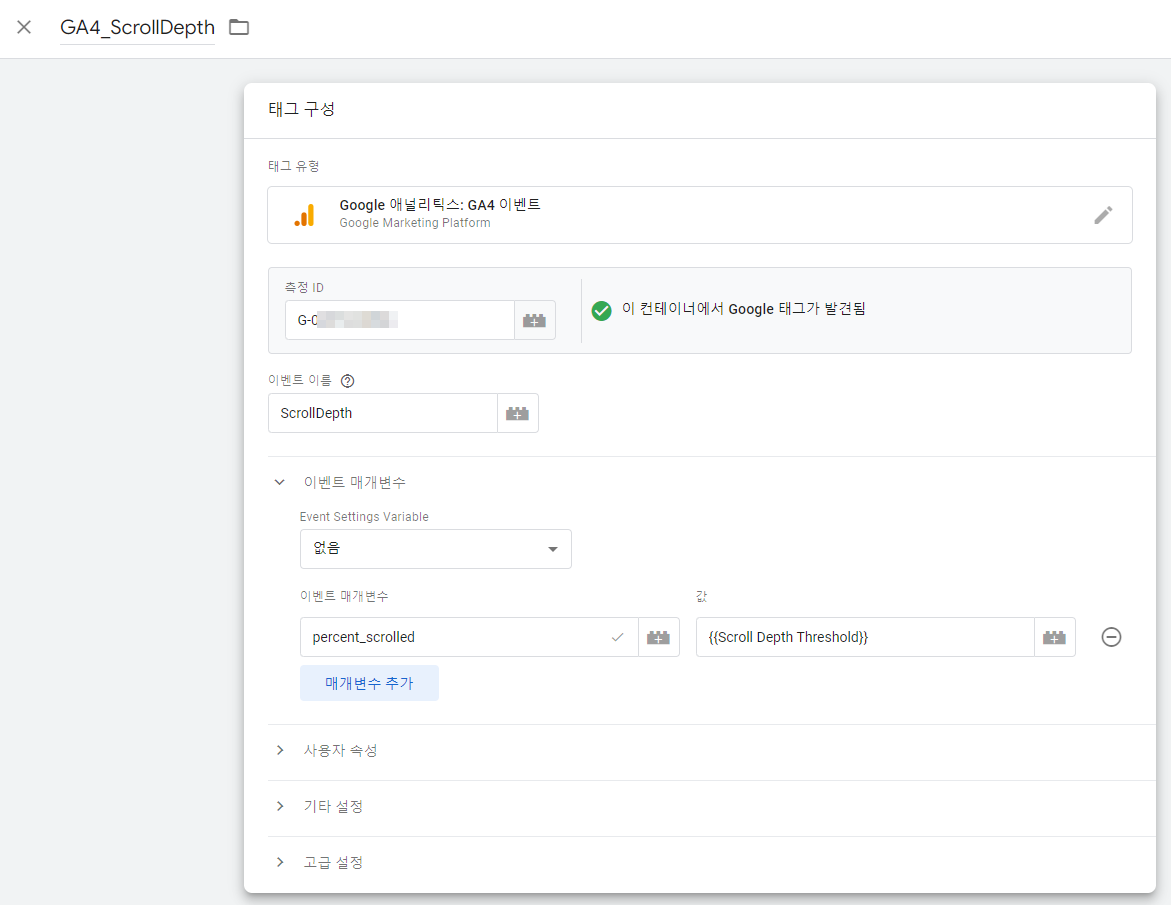
Task: Click the ScrollDepth event name field
Action: (x=382, y=413)
